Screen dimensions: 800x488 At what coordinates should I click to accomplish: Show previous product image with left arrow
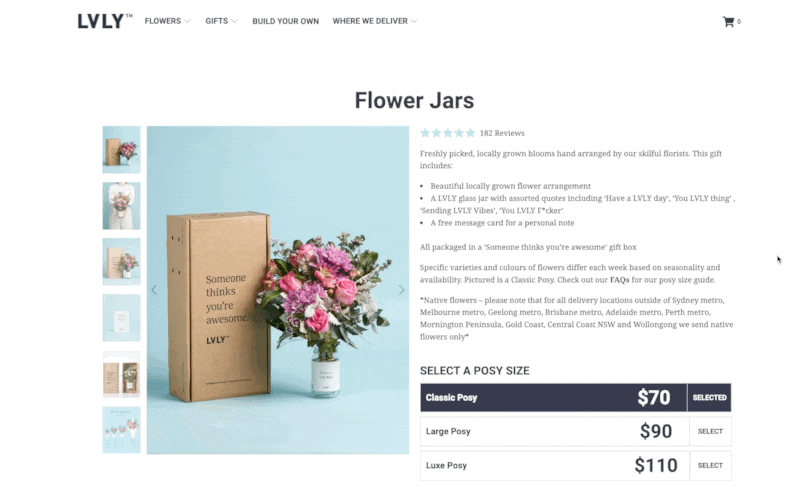tap(154, 290)
